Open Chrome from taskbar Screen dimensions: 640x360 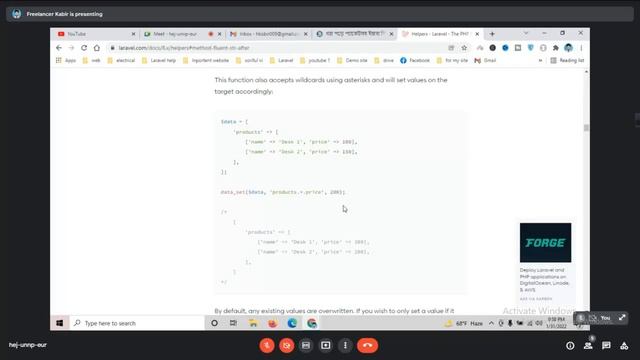(312, 323)
